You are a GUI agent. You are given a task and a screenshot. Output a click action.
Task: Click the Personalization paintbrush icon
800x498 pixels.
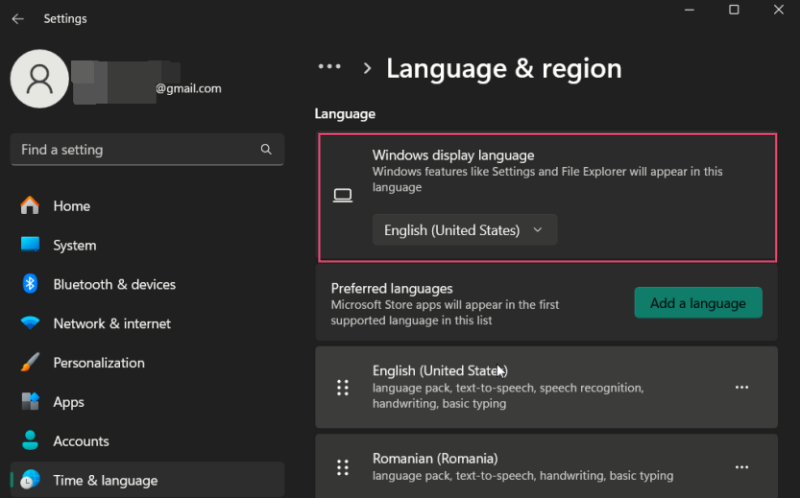30,362
